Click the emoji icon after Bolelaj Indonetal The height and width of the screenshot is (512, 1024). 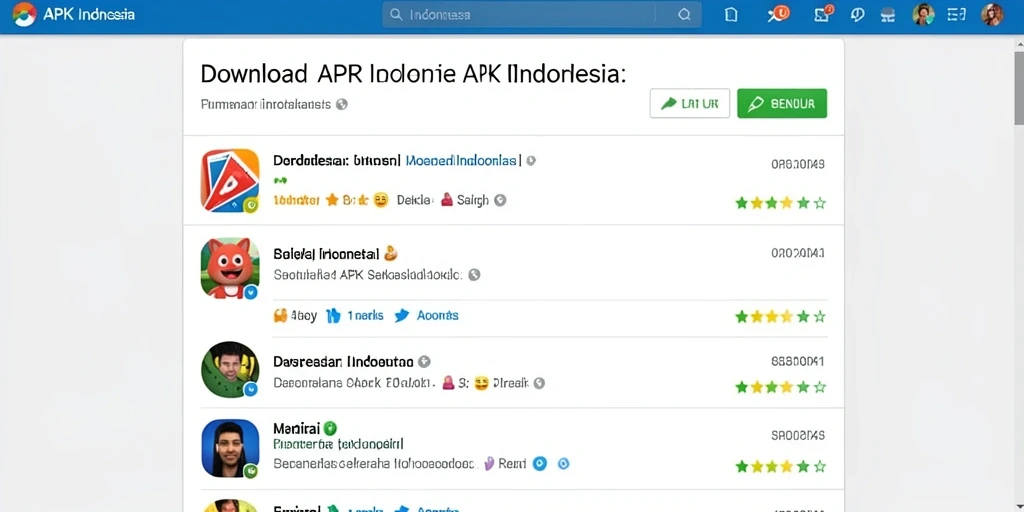391,253
